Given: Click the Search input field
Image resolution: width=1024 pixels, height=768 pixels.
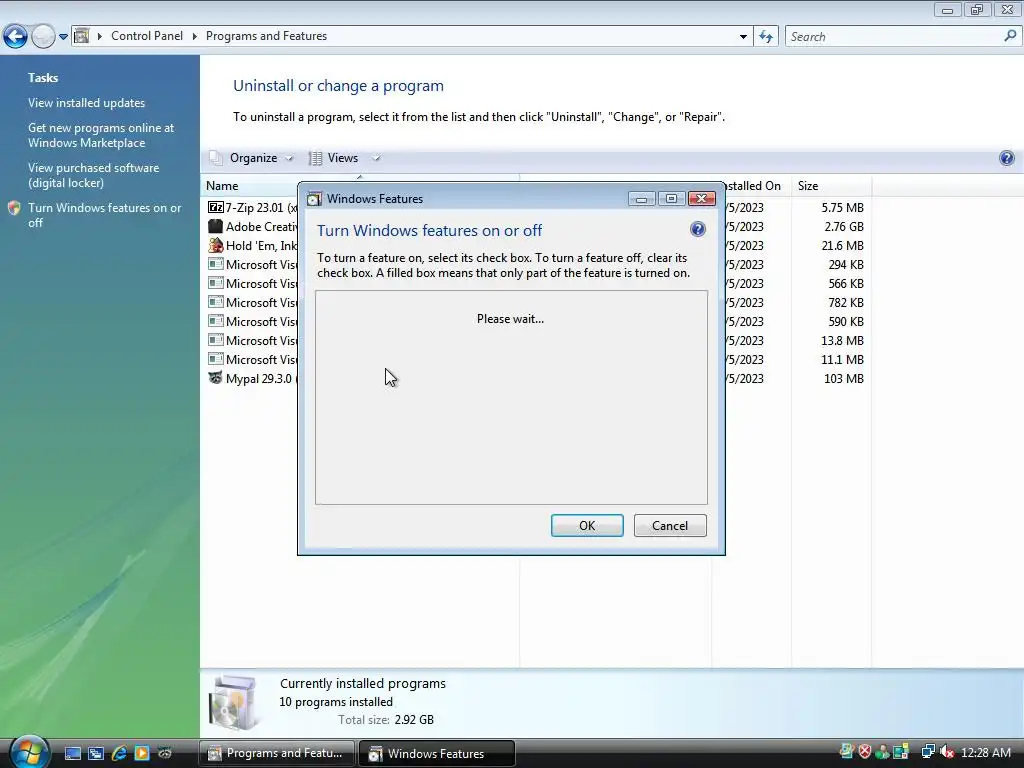Looking at the screenshot, I should click(893, 37).
